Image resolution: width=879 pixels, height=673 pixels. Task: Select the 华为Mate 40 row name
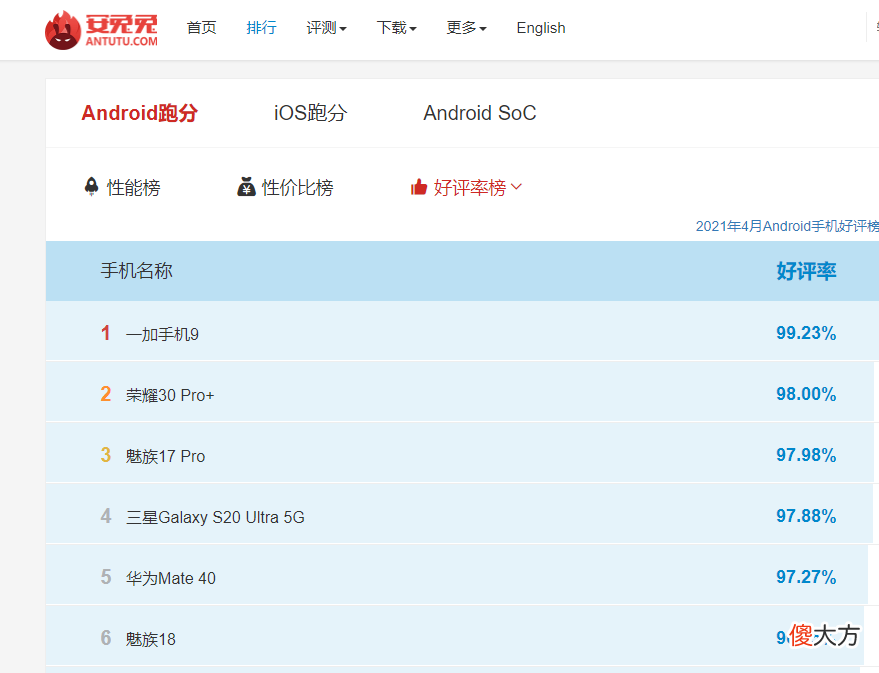(171, 578)
